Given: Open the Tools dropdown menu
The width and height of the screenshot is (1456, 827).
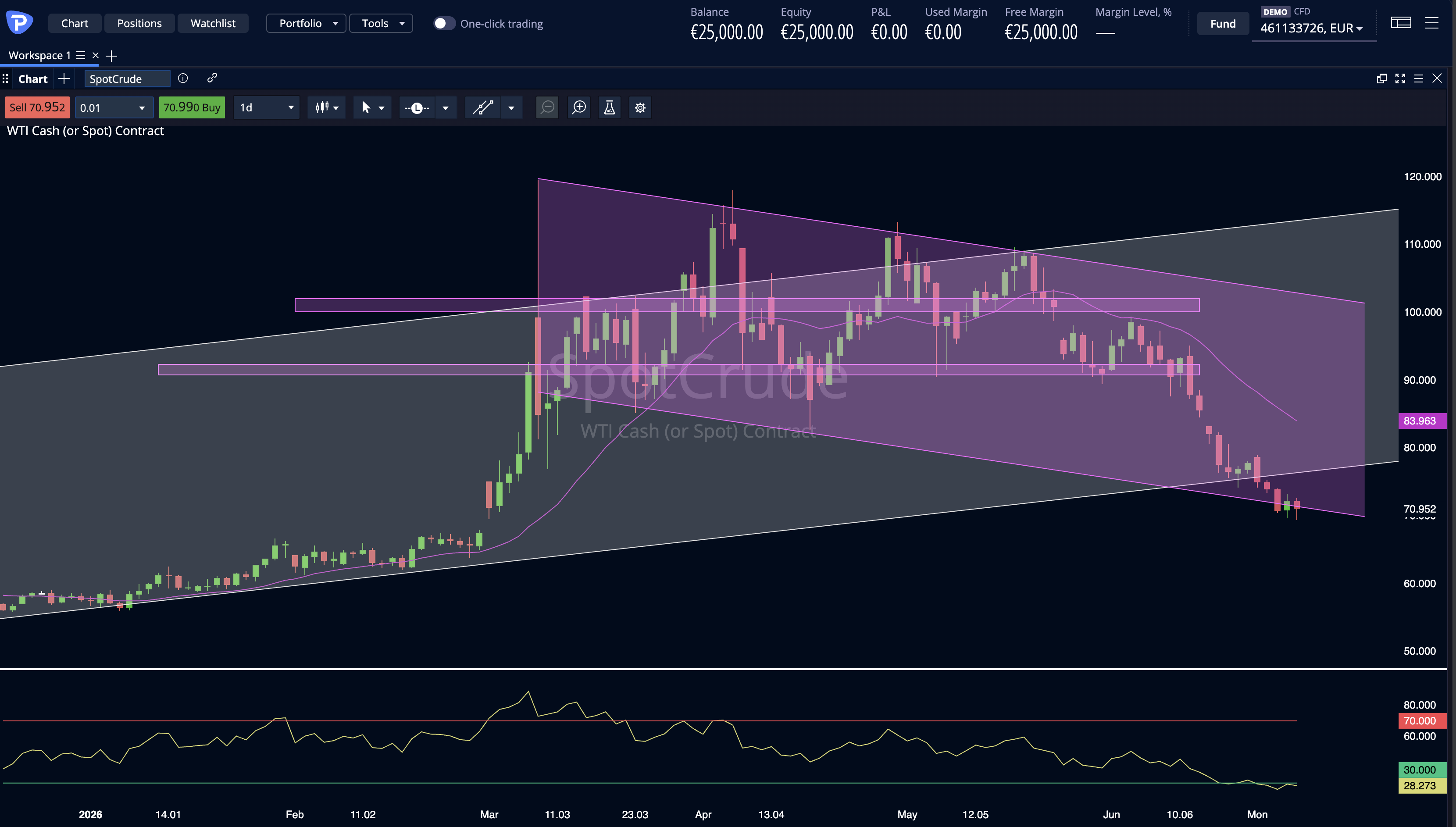Looking at the screenshot, I should tap(381, 23).
